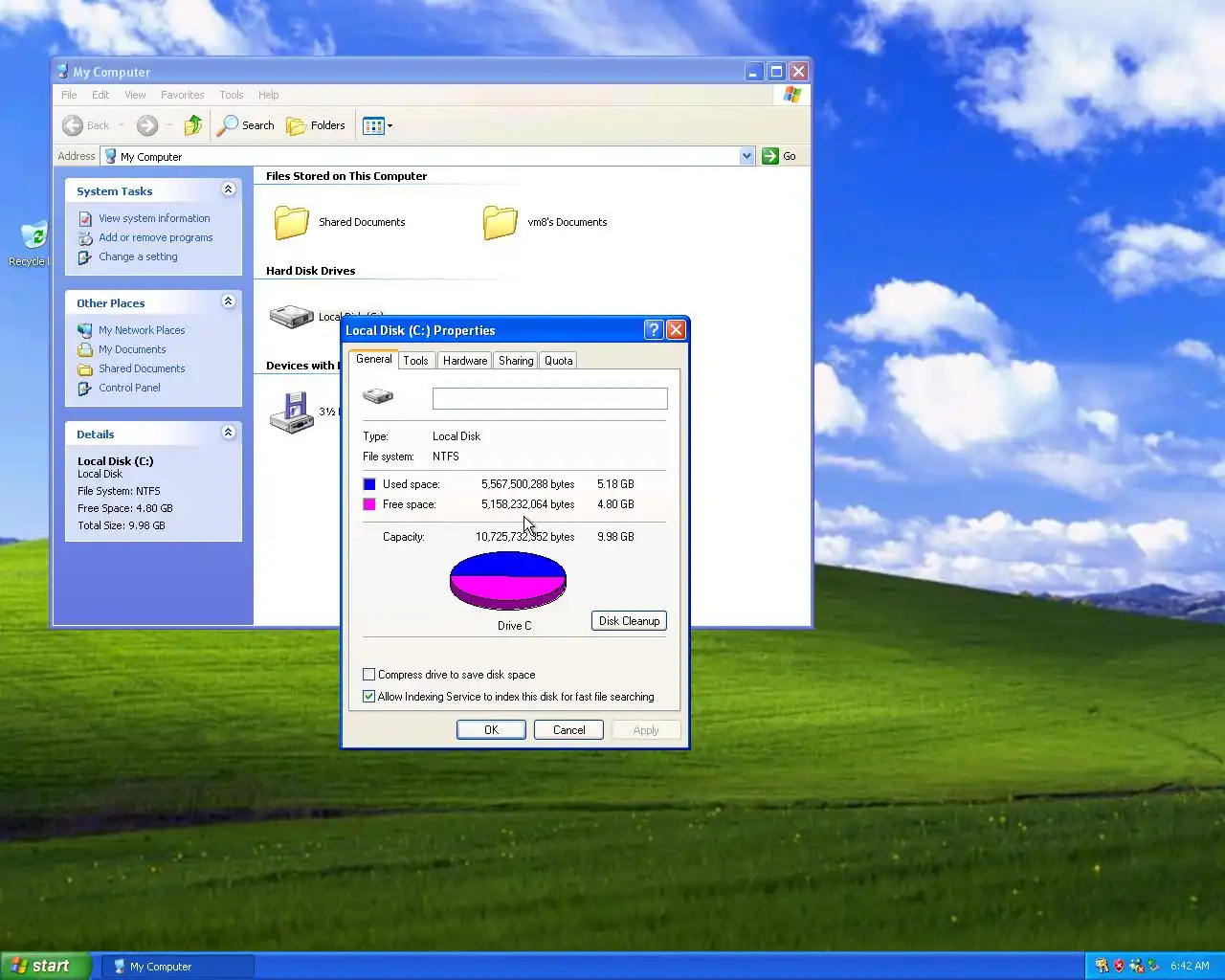Viewport: 1225px width, 980px height.
Task: Click the volume label text field
Action: [549, 398]
